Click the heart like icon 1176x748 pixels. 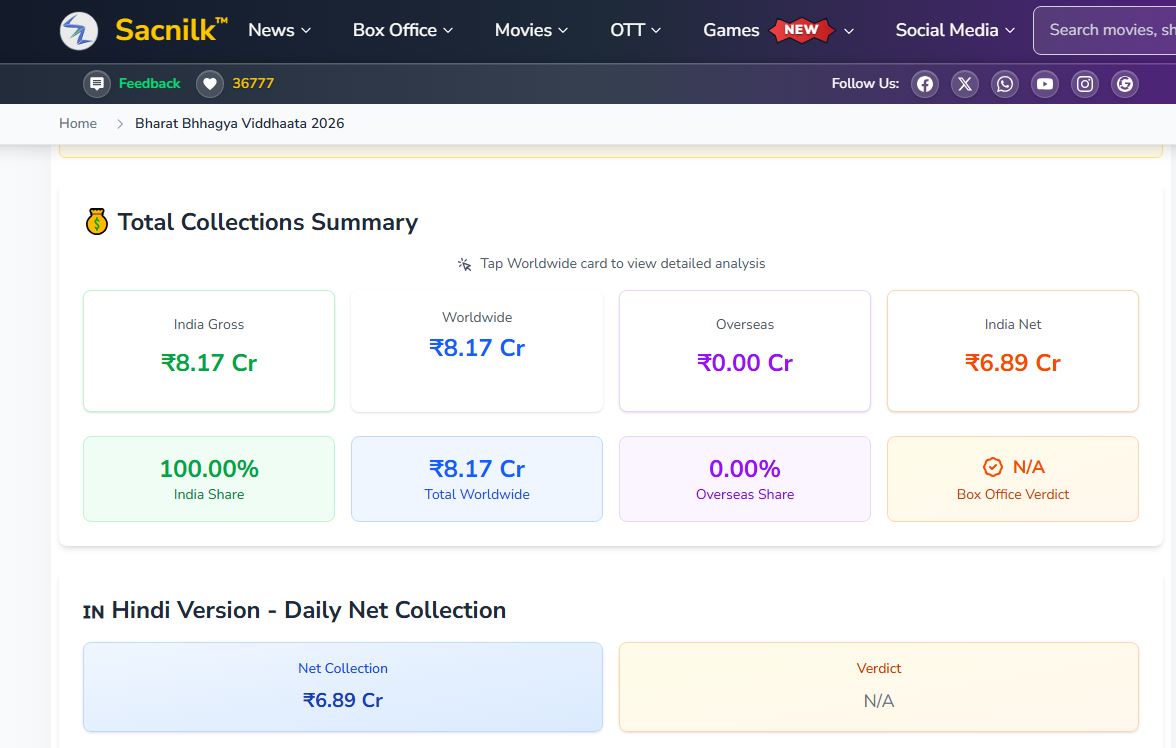click(x=210, y=83)
